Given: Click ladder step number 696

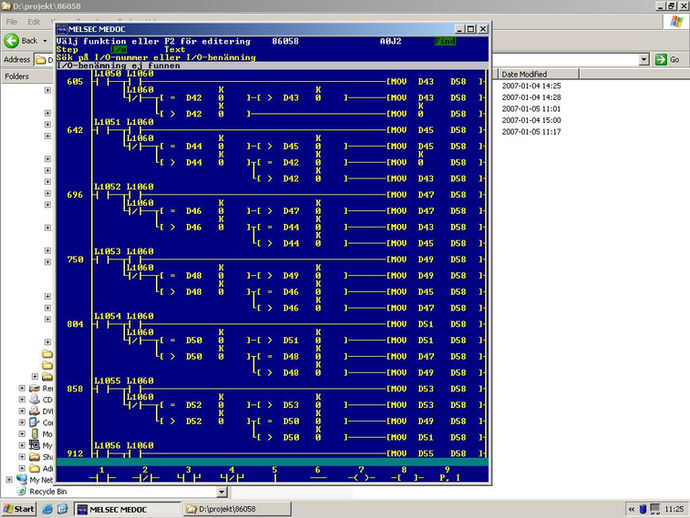Looking at the screenshot, I should [x=75, y=195].
